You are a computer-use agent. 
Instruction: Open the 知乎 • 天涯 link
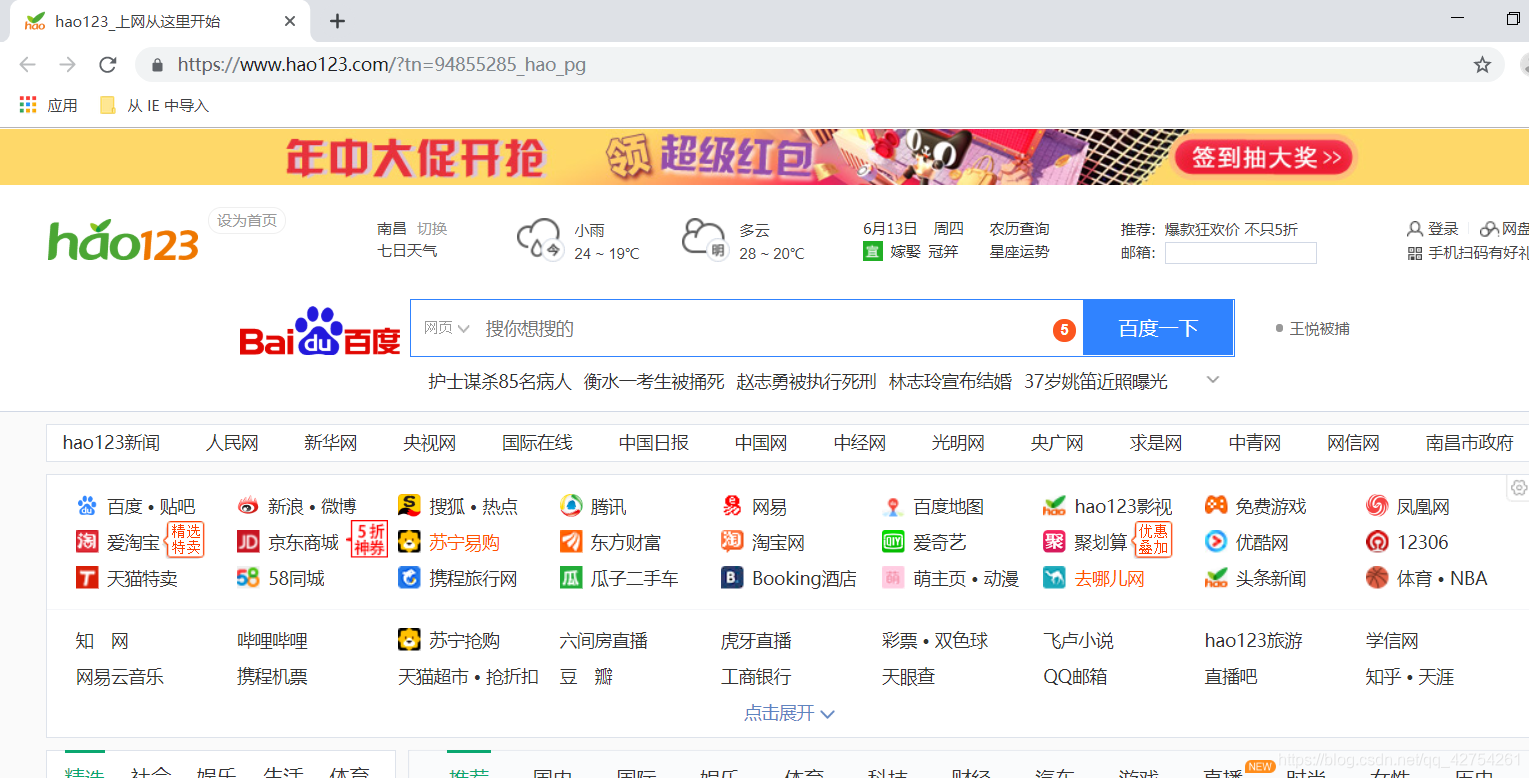pyautogui.click(x=1410, y=677)
